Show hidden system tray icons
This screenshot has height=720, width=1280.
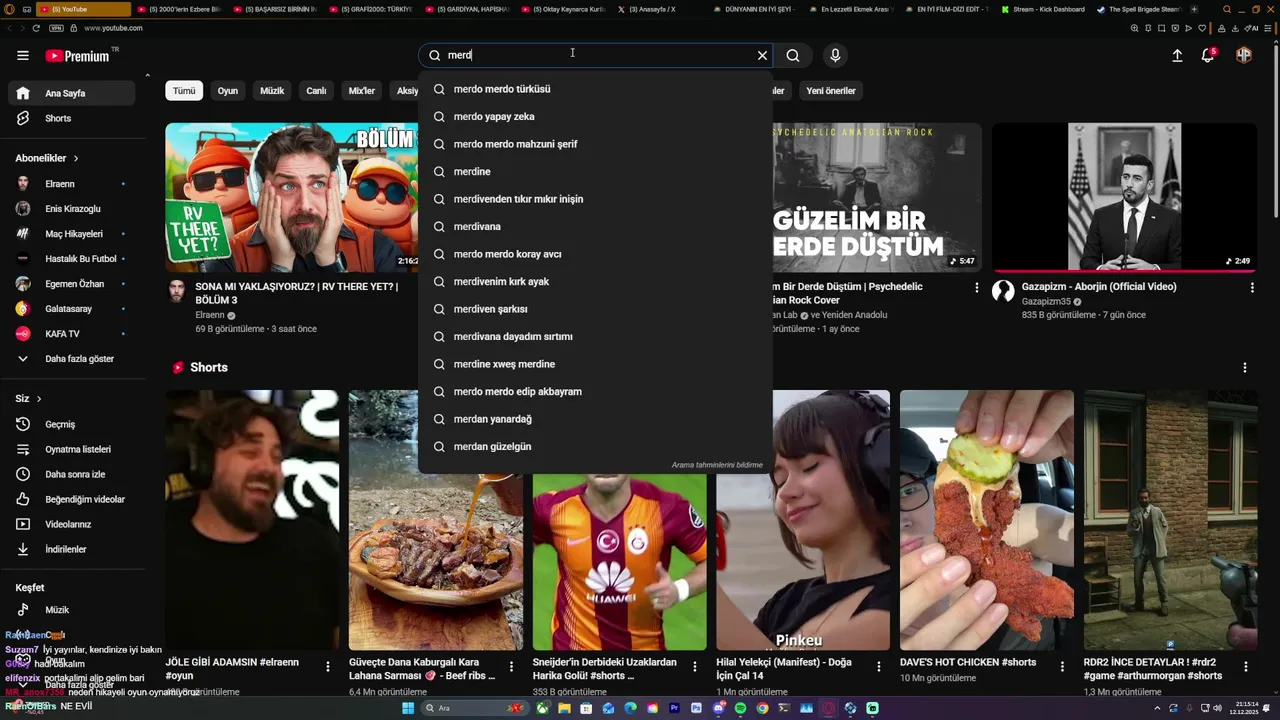click(1157, 708)
